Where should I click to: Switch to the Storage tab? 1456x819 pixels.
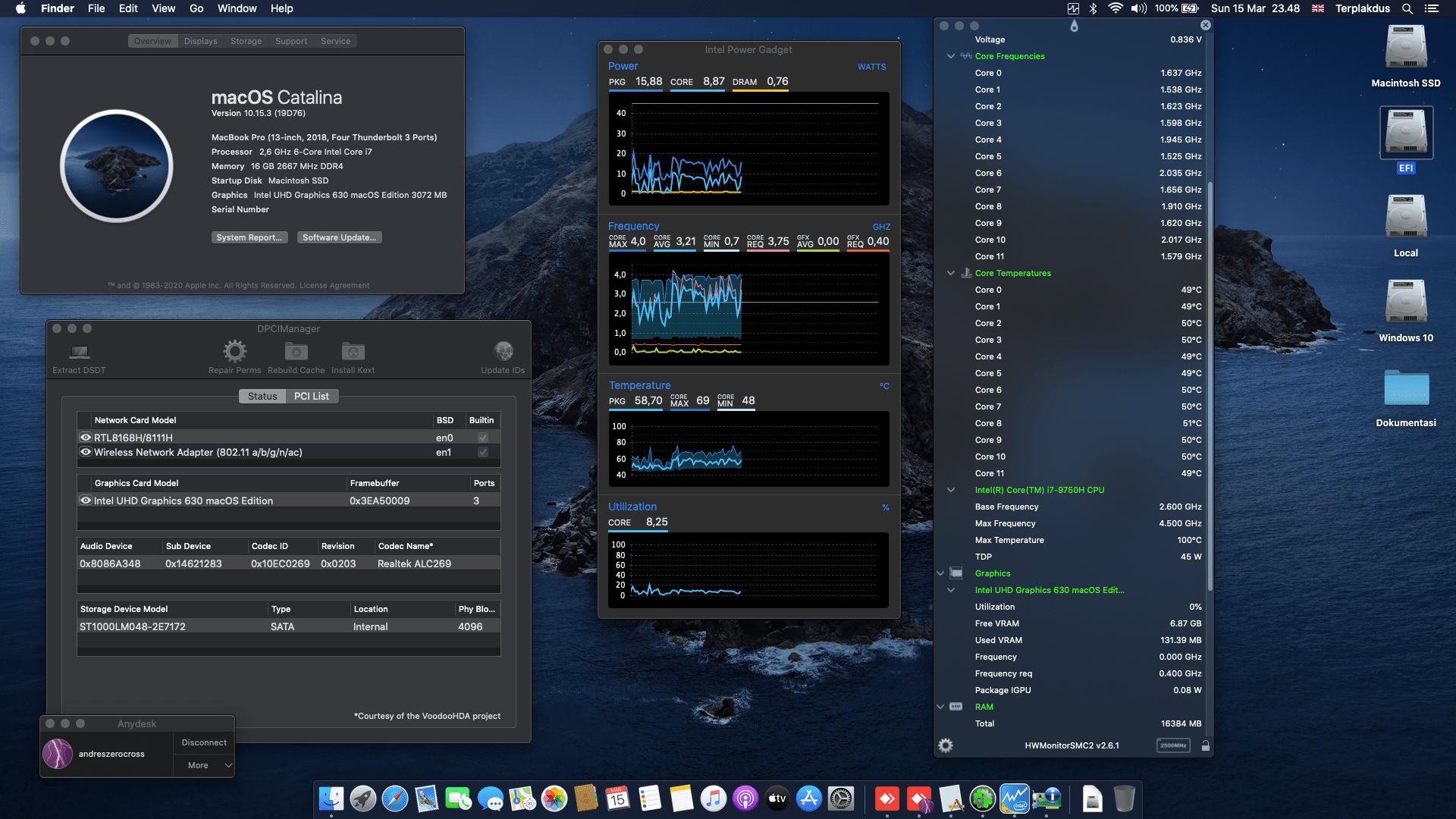point(246,41)
